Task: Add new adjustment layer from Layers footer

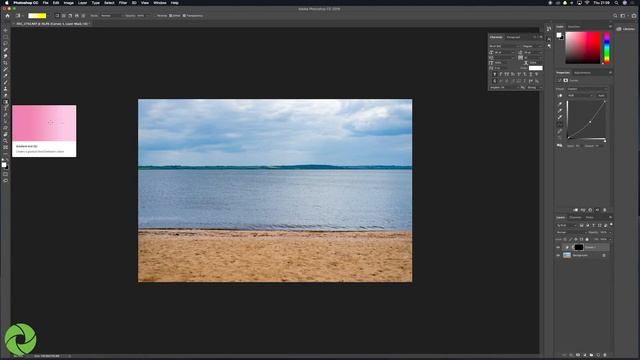Action: point(585,355)
